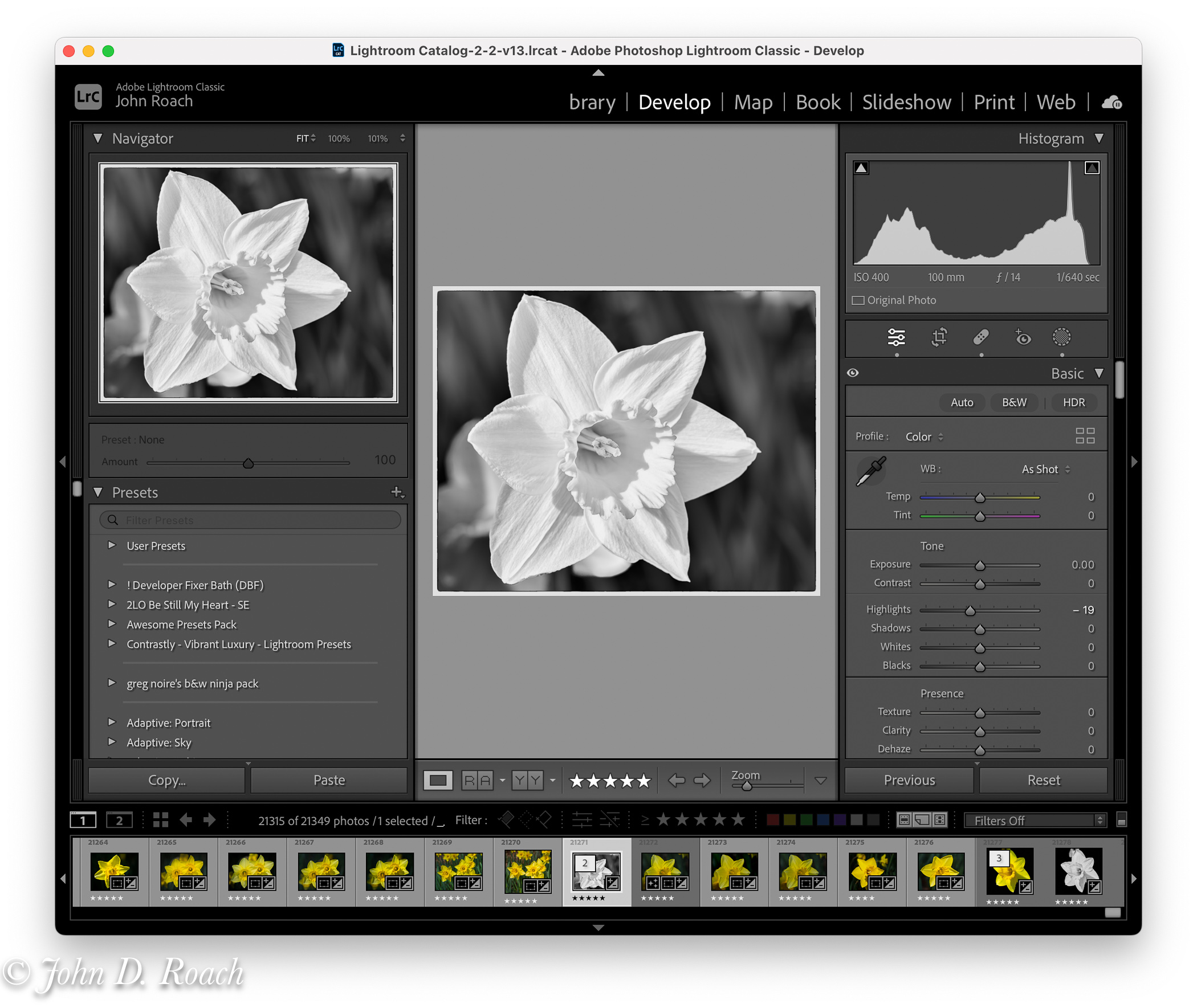Expand the User Presets folder
Viewport: 1197px width, 1008px height.
112,546
